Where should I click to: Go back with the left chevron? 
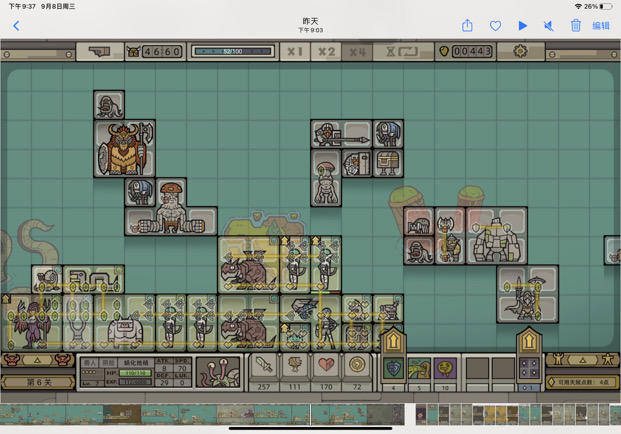(16, 26)
